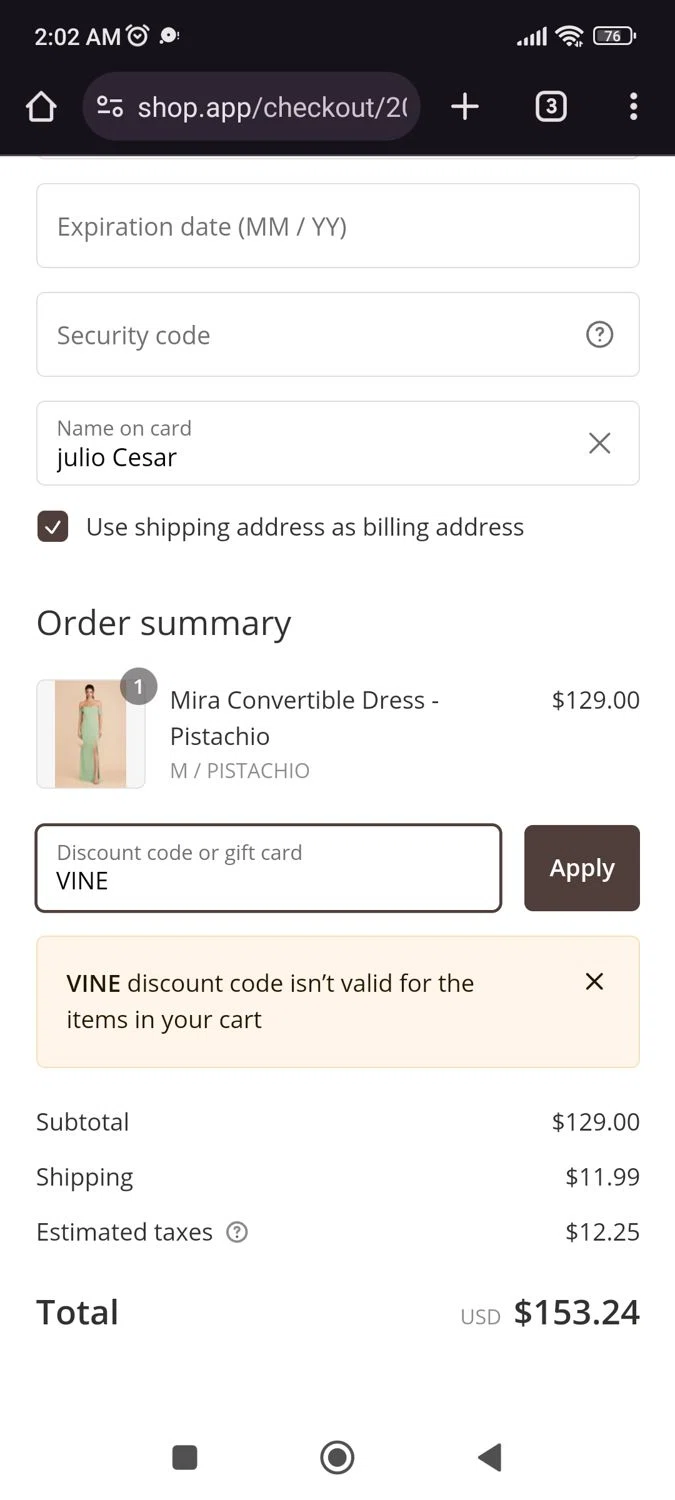Screen dimensions: 675x1500
Task: Tap the Security code field
Action: click(300, 335)
